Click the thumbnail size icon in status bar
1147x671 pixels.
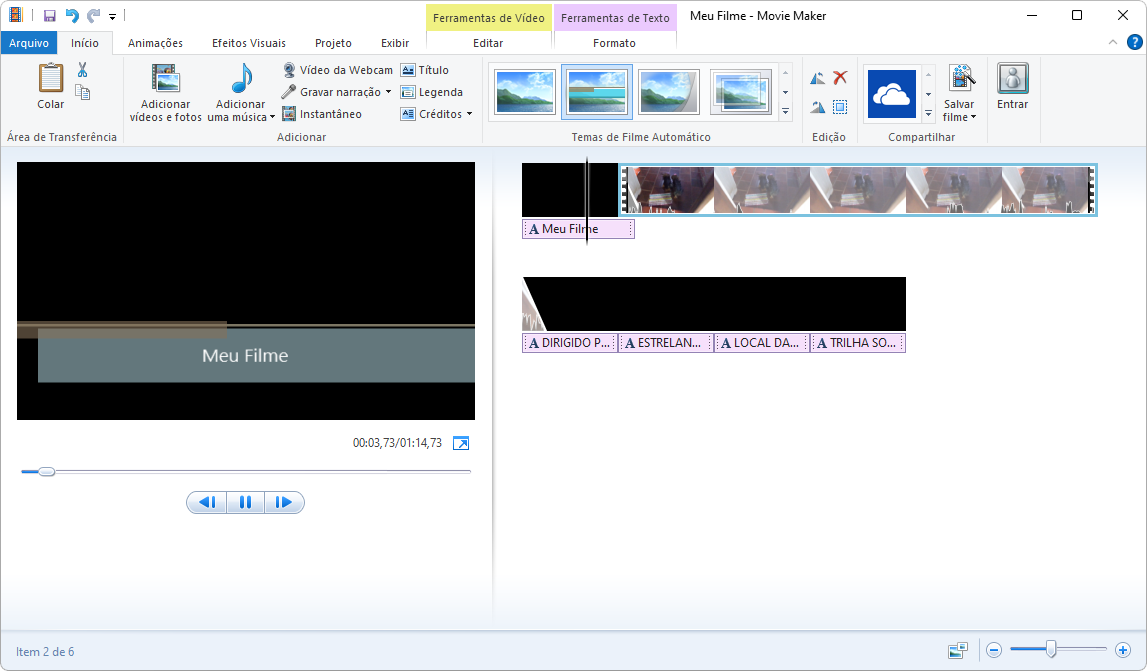coord(958,651)
